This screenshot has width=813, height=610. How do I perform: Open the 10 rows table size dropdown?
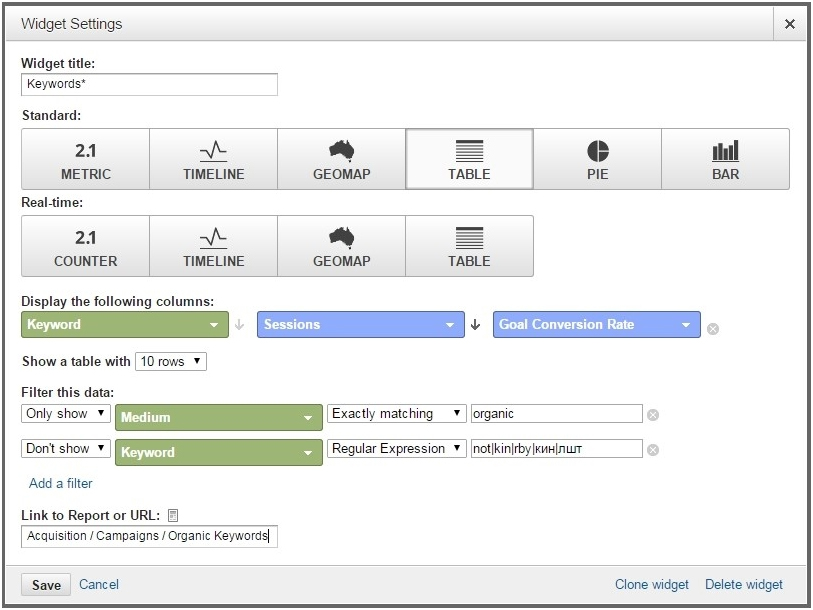tap(171, 362)
